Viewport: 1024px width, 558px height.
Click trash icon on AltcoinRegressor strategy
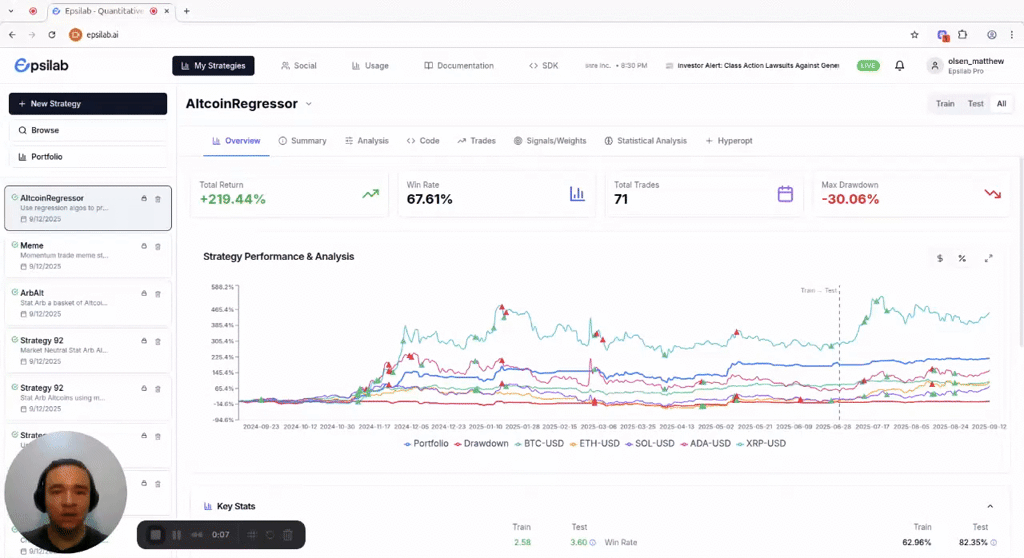157,199
